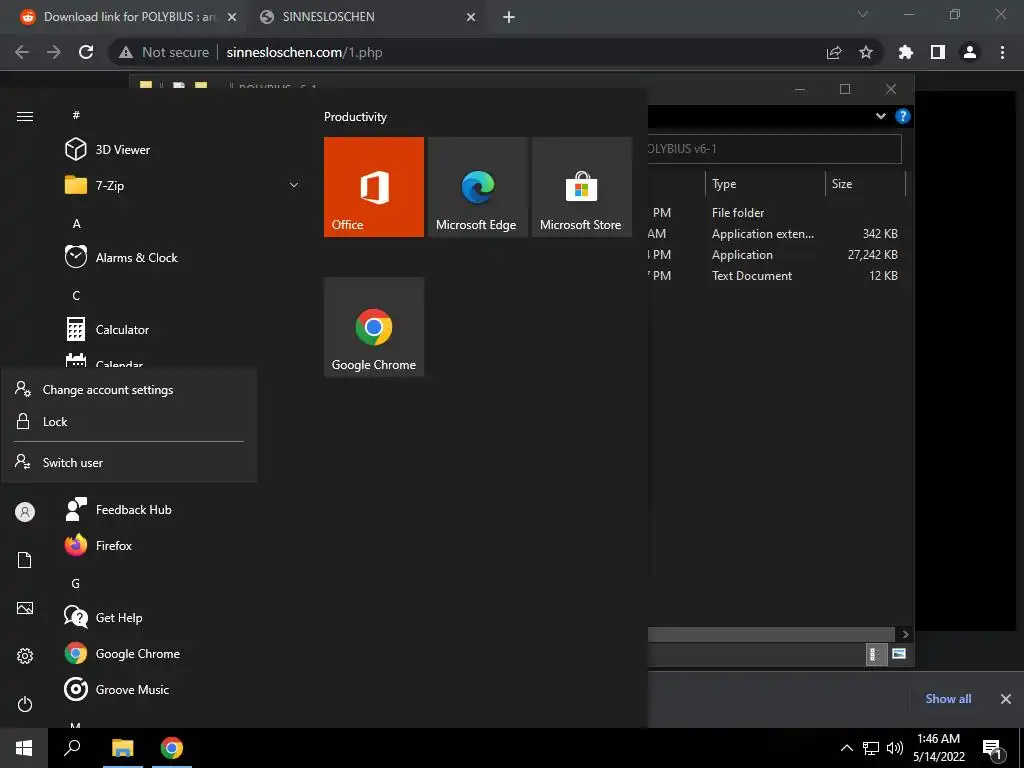Expand the File Explorer ribbon chevron
Screen dimensions: 1024x768
pyautogui.click(x=881, y=116)
